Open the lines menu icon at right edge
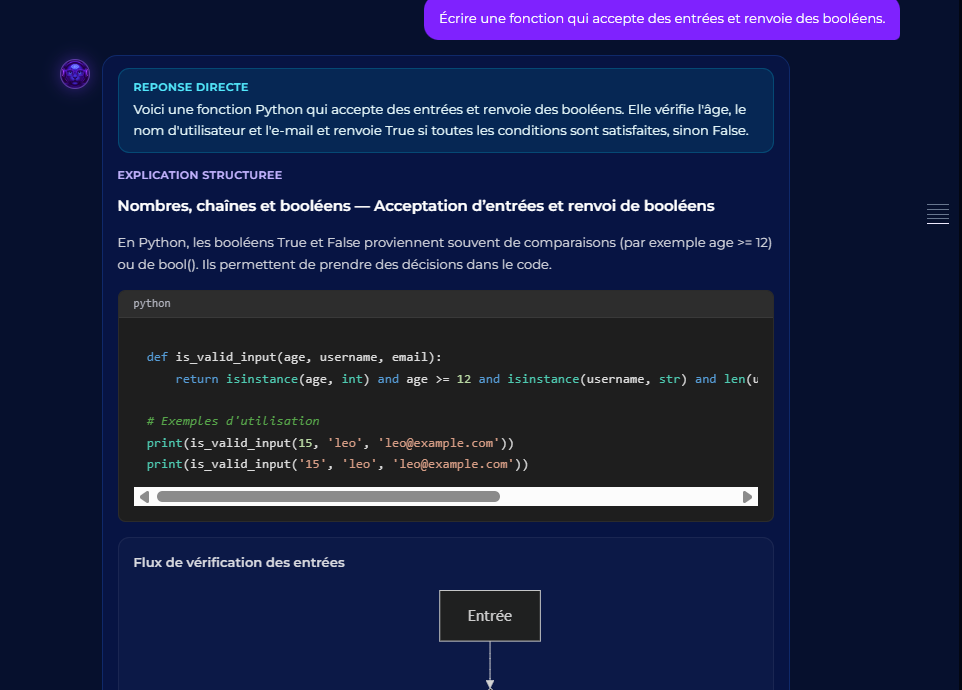This screenshot has height=690, width=962. pos(937,214)
